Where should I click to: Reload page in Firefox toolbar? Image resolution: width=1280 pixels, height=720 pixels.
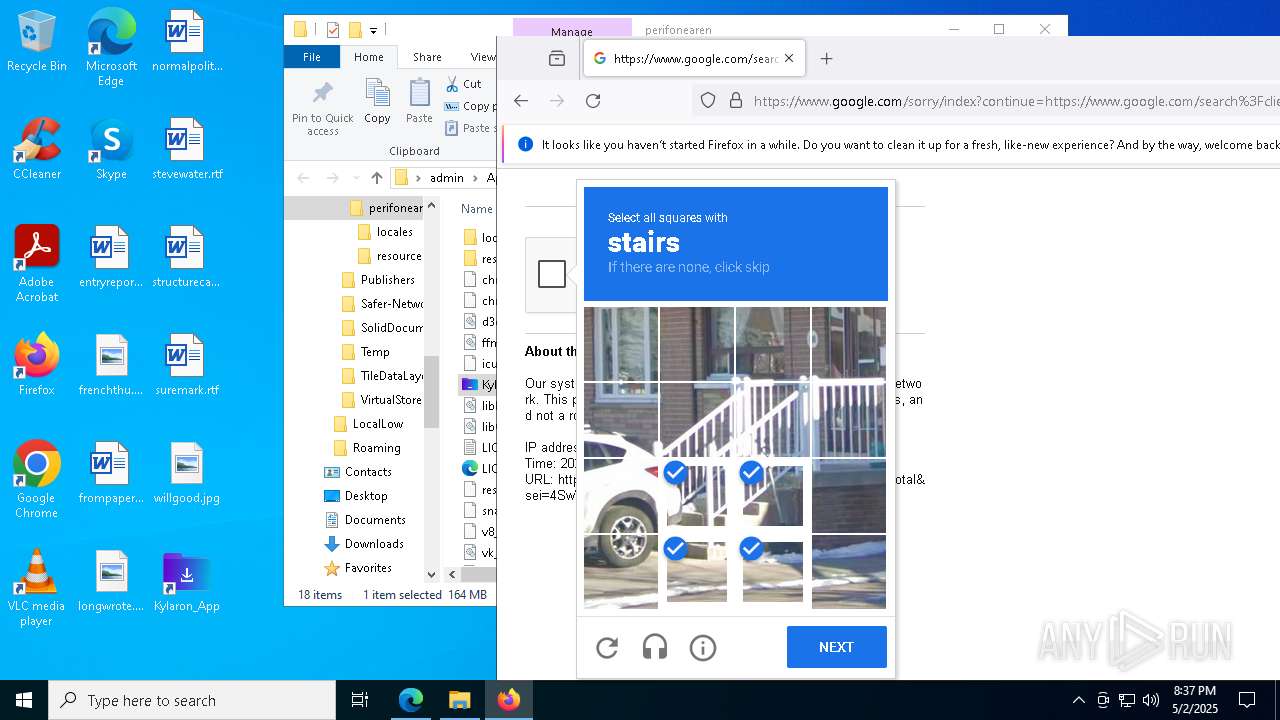pos(593,100)
